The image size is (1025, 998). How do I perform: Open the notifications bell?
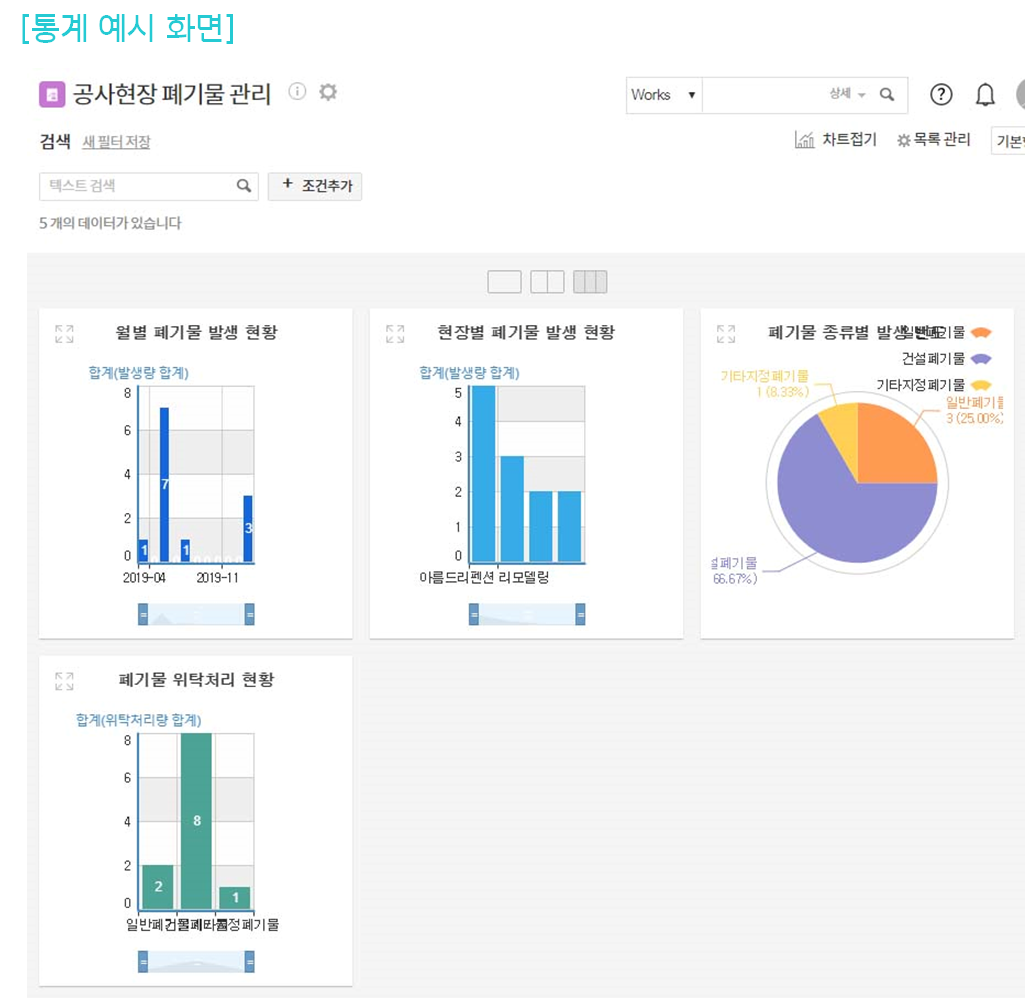tap(985, 95)
